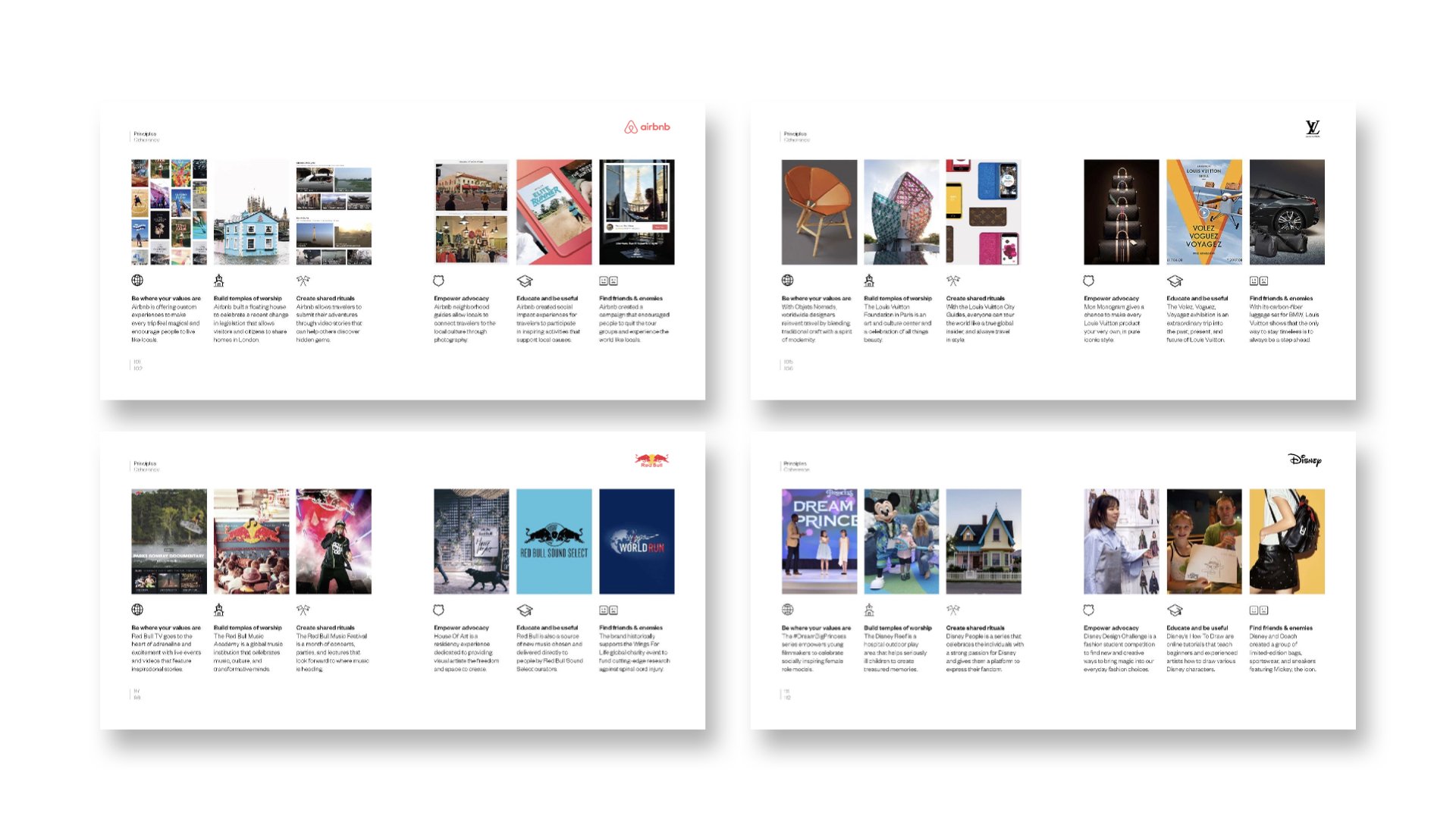Viewport: 1456px width, 819px height.
Task: Click globe icon on Airbnb slide
Action: coord(137,281)
